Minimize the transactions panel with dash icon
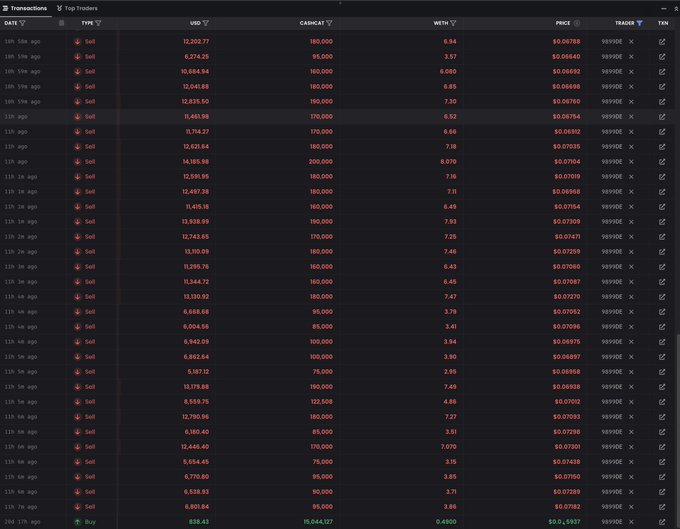Screen dimensions: 680x529 click(664, 8)
